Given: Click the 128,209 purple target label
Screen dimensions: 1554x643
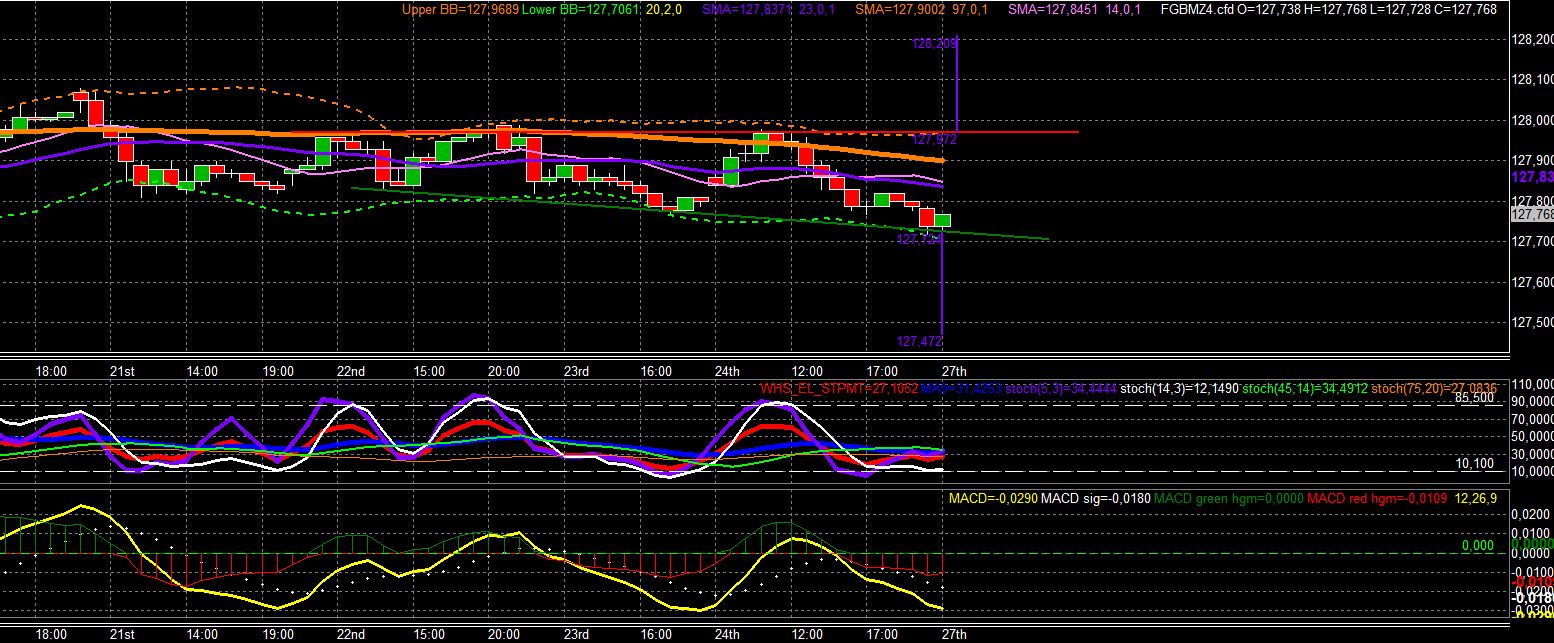Looking at the screenshot, I should click(x=934, y=44).
